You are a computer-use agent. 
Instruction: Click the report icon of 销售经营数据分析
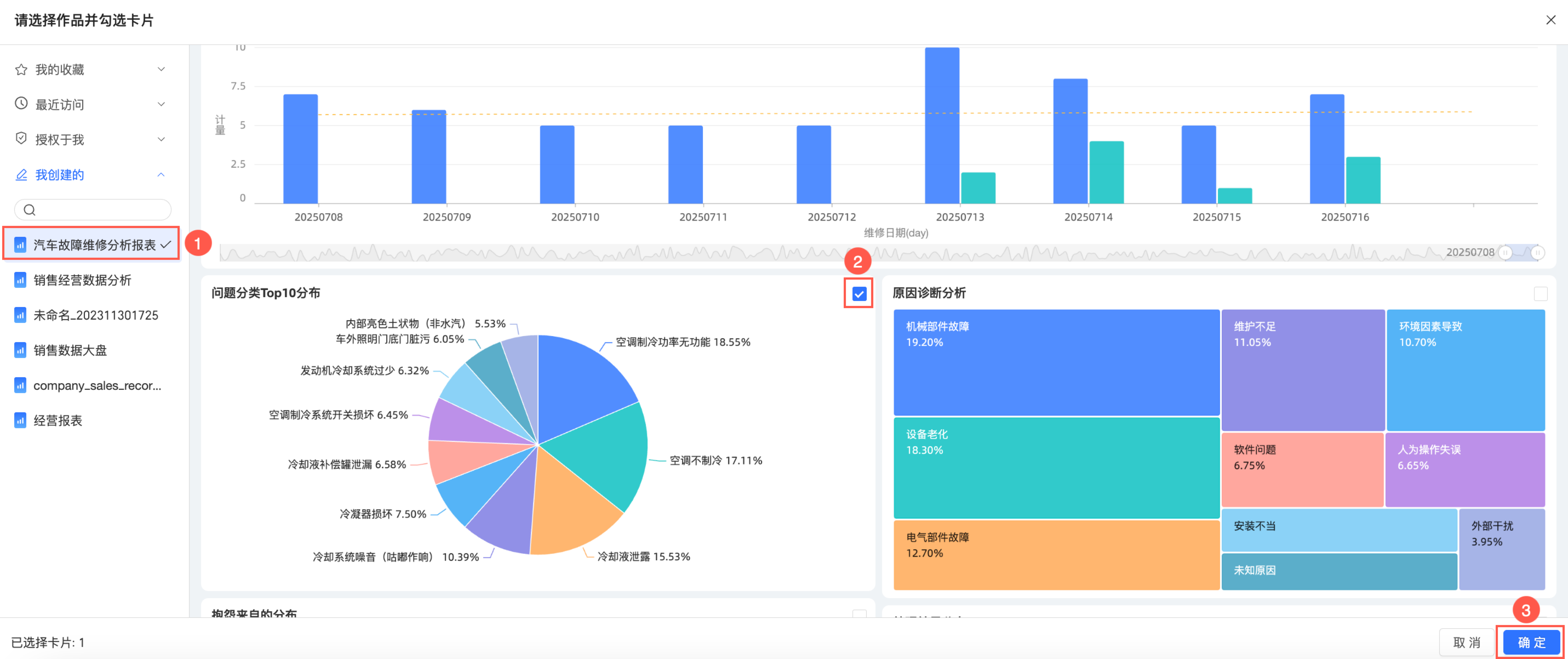coord(20,280)
